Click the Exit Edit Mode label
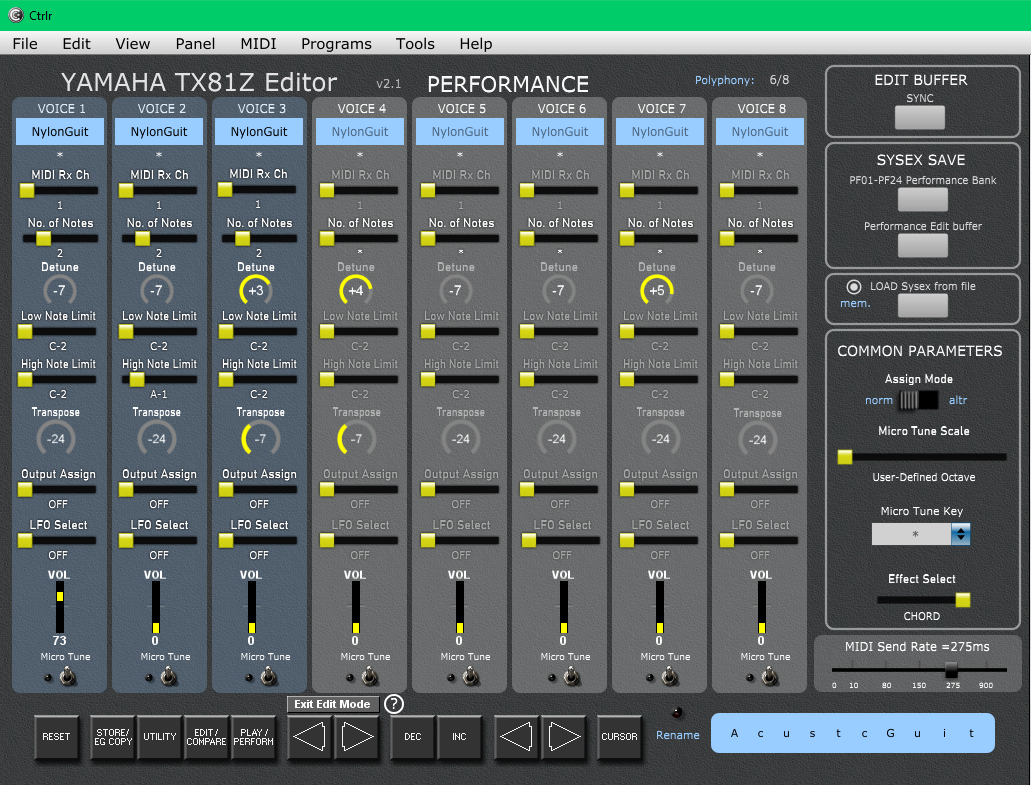Viewport: 1031px width, 785px height. [x=333, y=704]
